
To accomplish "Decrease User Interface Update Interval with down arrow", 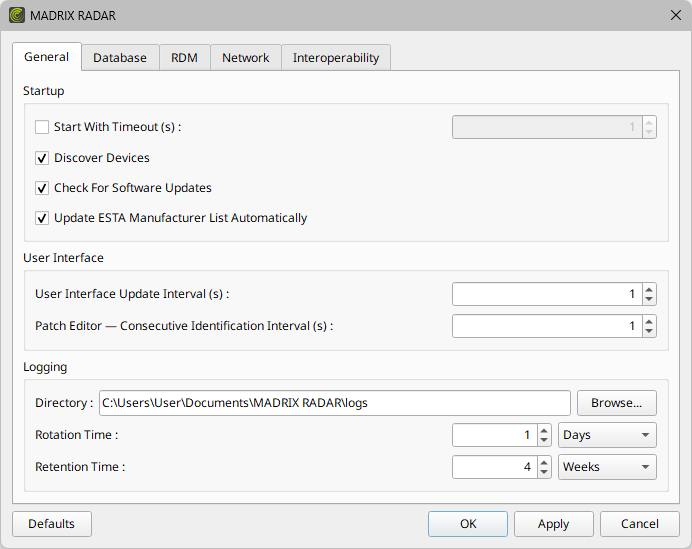I will [649, 299].
